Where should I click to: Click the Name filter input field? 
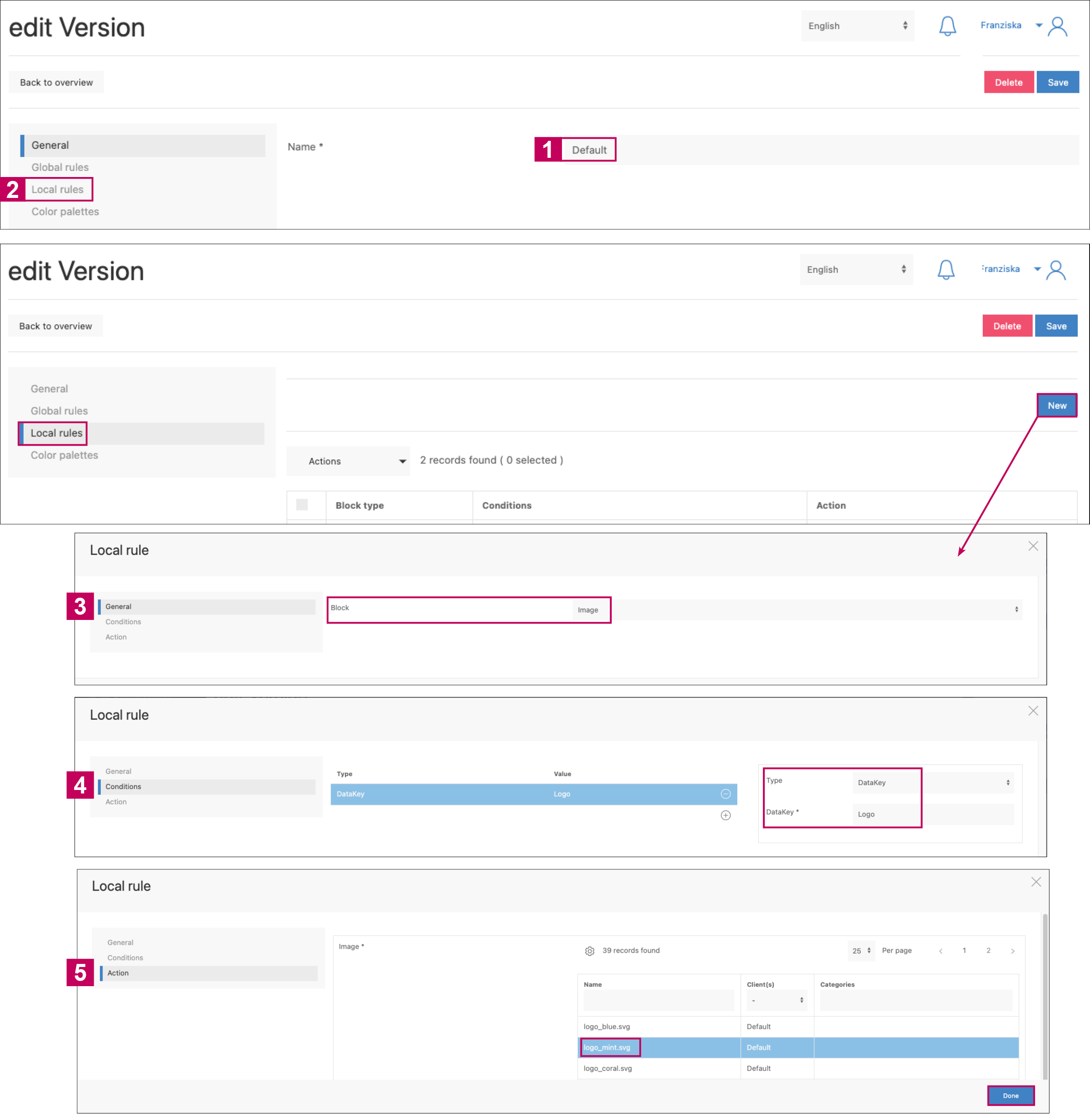[x=658, y=1000]
